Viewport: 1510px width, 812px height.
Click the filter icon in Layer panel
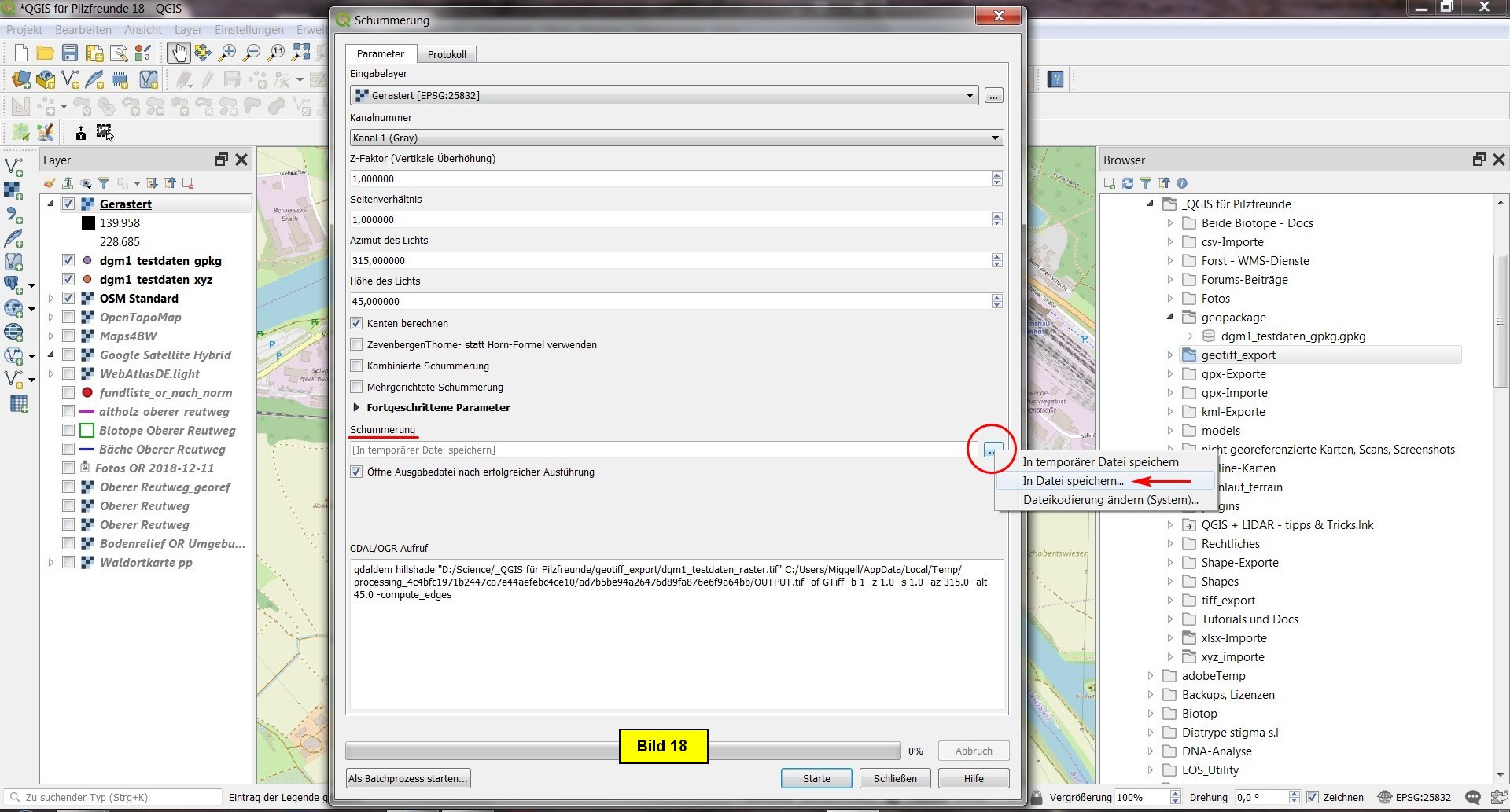click(x=104, y=183)
